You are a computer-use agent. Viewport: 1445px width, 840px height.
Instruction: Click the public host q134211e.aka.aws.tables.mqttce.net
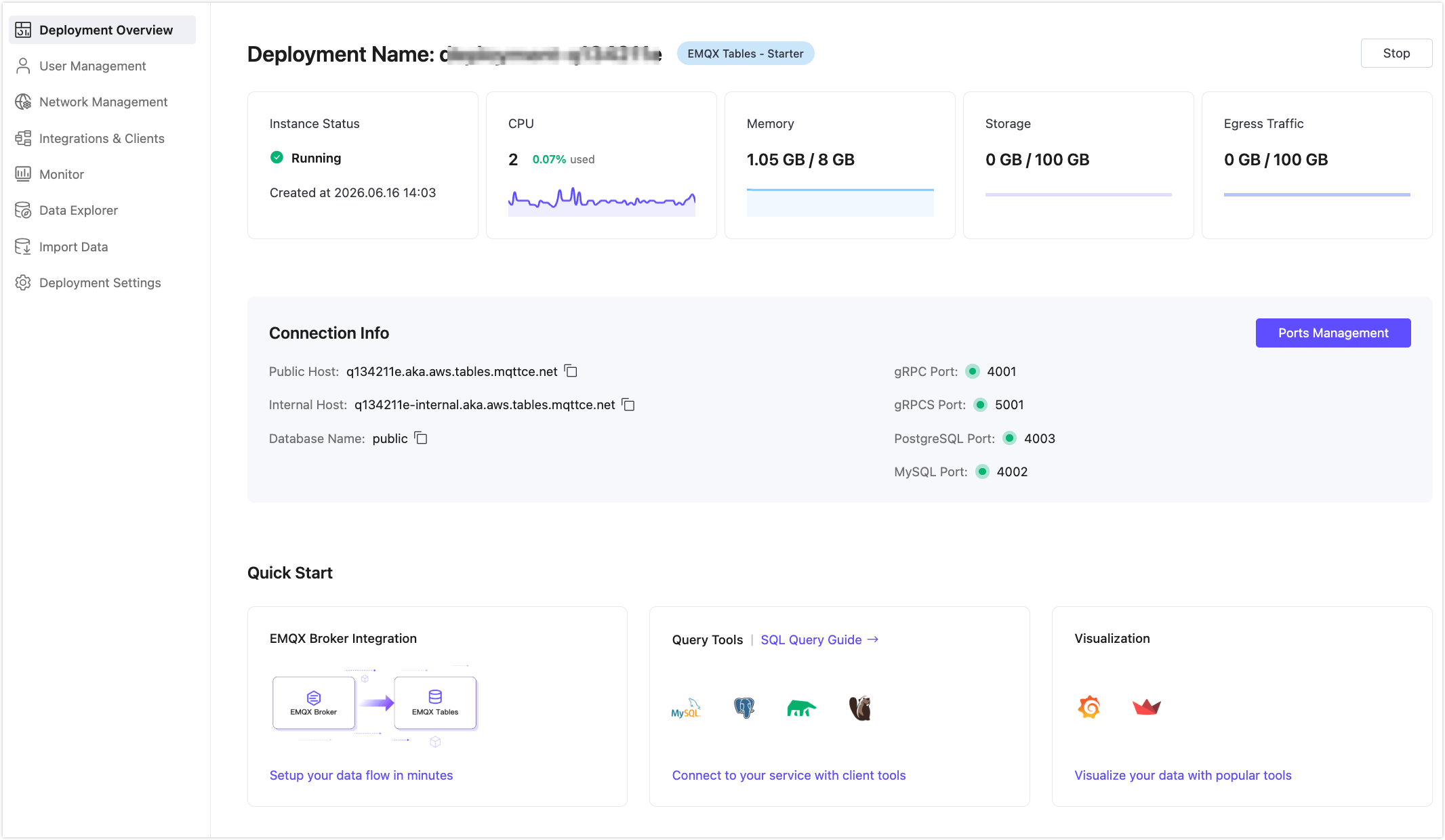452,371
